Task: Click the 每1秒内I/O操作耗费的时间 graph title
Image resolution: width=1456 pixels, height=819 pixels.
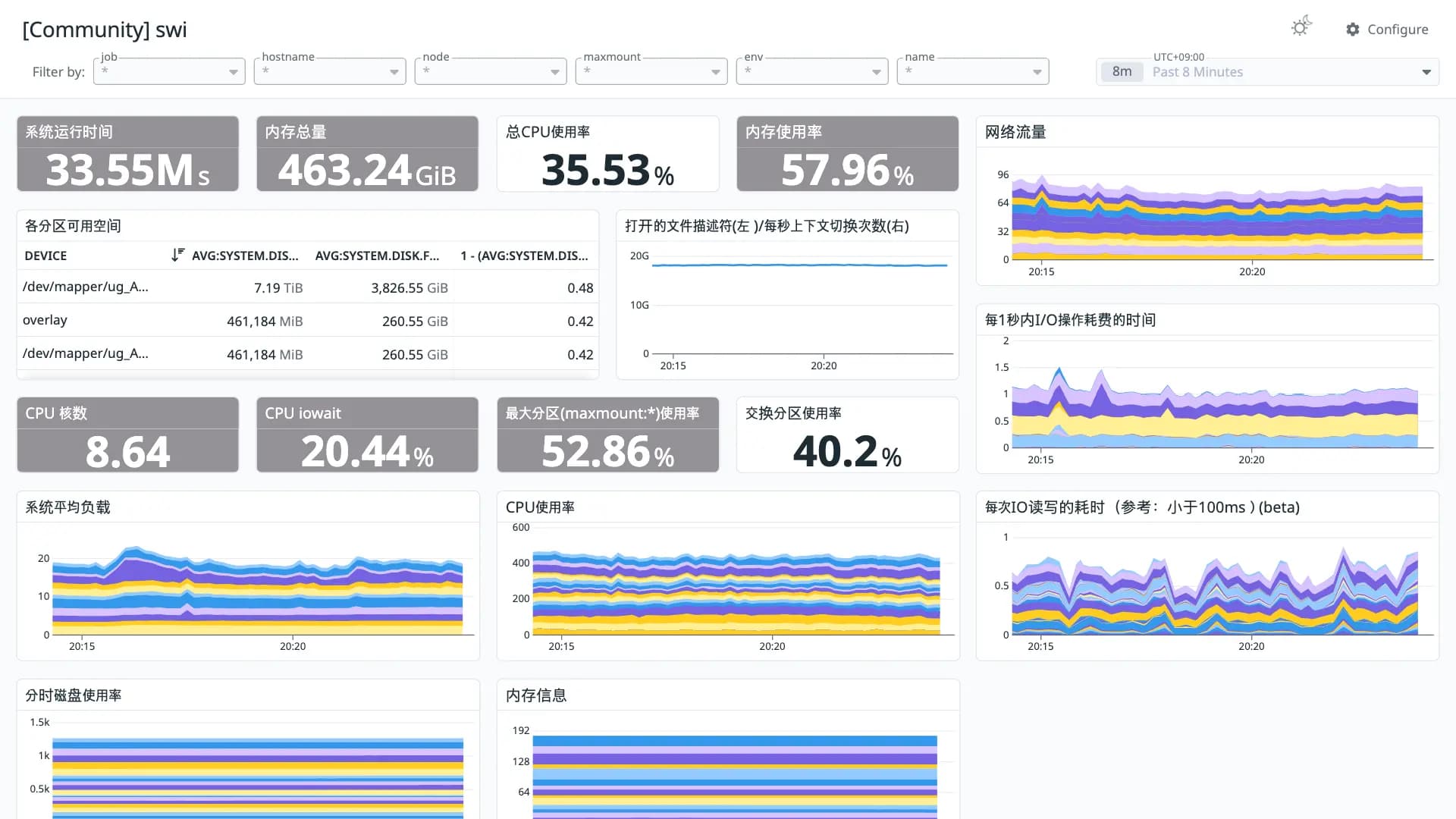Action: point(1070,320)
